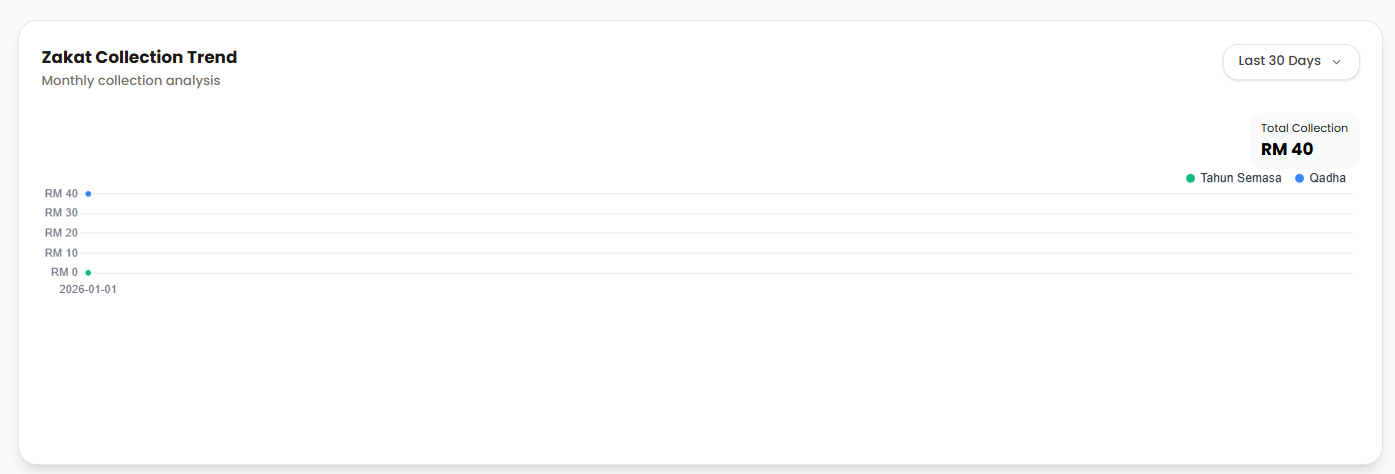The image size is (1395, 474).
Task: Toggle the Qadha series legend label
Action: [x=1327, y=178]
